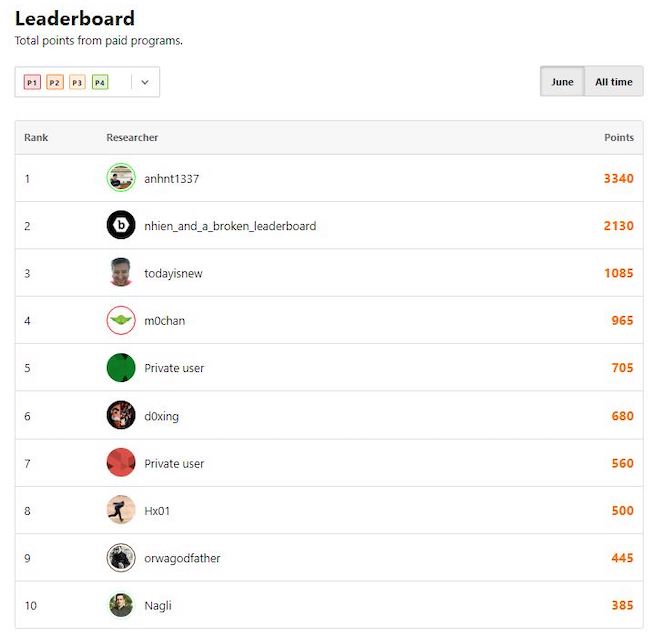Switch to the All time tab

pos(613,82)
